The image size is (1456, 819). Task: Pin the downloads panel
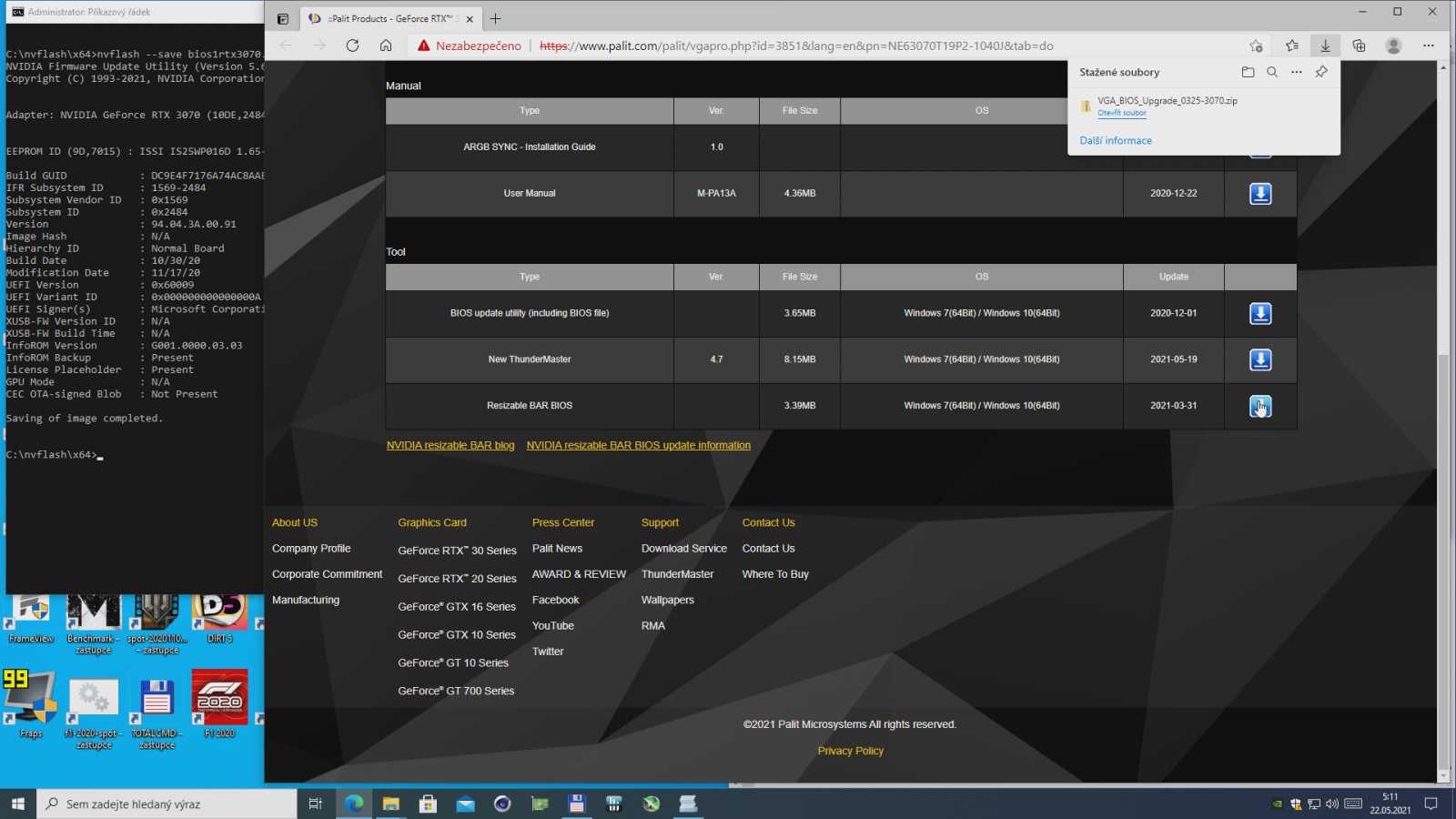(1321, 72)
